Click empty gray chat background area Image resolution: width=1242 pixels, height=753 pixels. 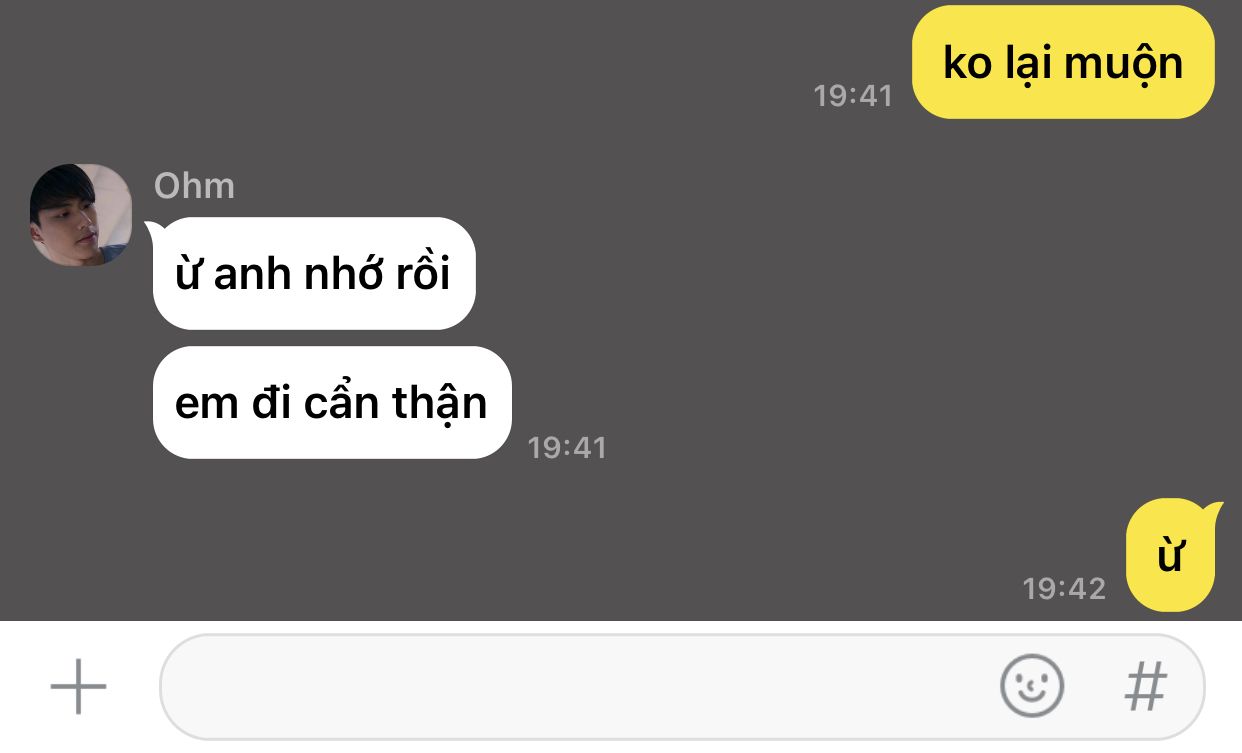(800, 300)
